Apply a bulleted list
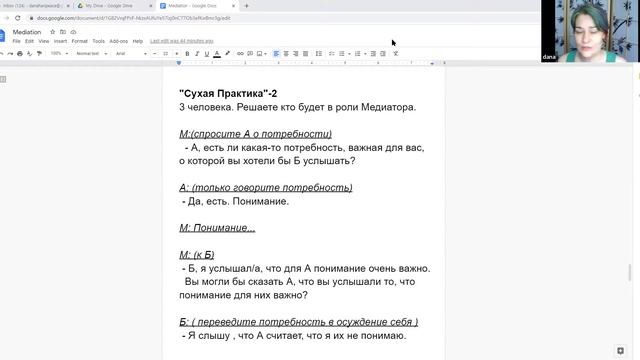 [342, 53]
